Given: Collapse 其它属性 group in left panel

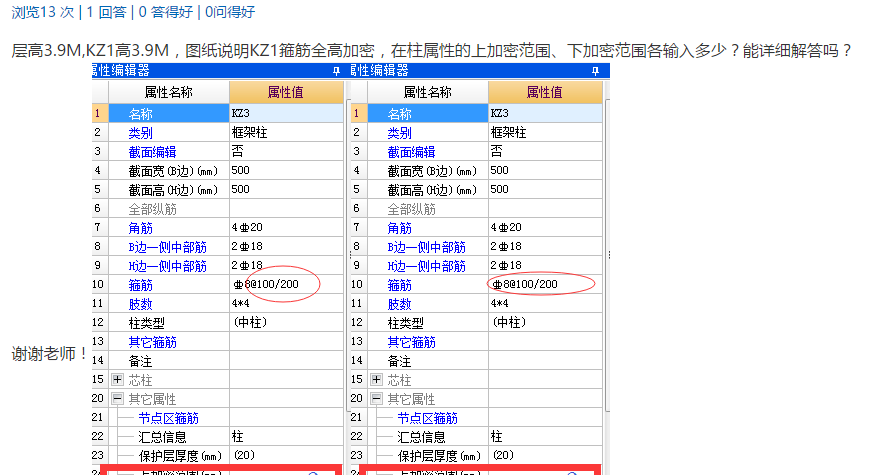Looking at the screenshot, I should 117,399.
